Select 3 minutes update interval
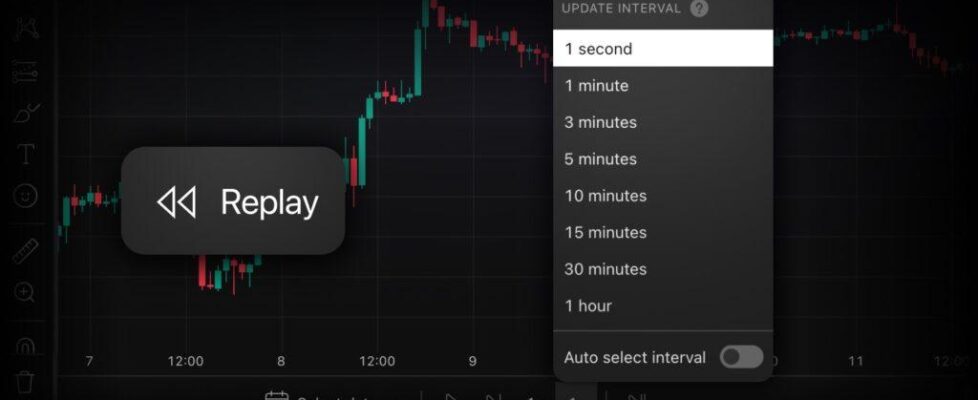 [x=662, y=122]
